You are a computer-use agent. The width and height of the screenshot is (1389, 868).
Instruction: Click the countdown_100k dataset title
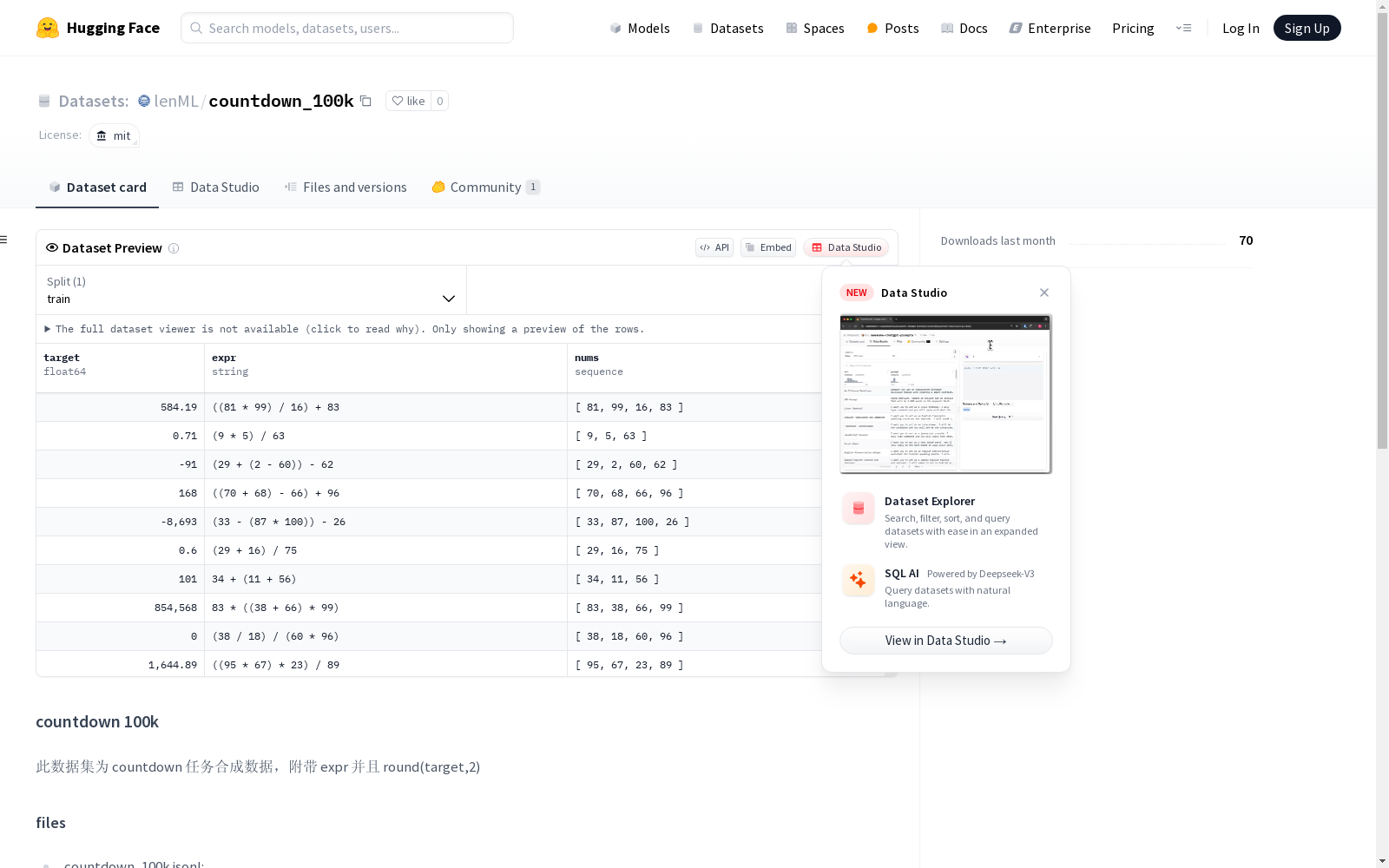click(281, 102)
